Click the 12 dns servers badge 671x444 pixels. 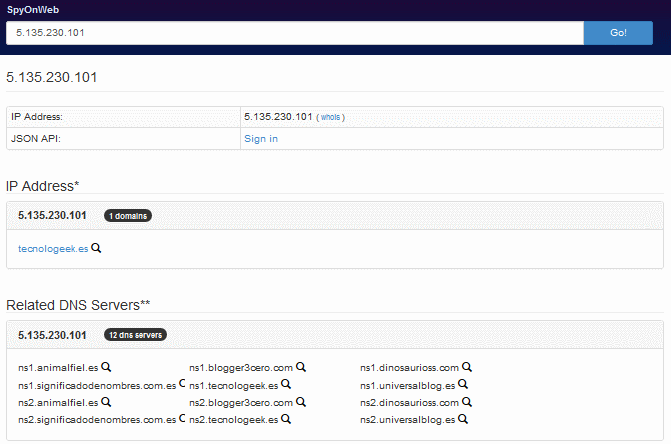135,335
